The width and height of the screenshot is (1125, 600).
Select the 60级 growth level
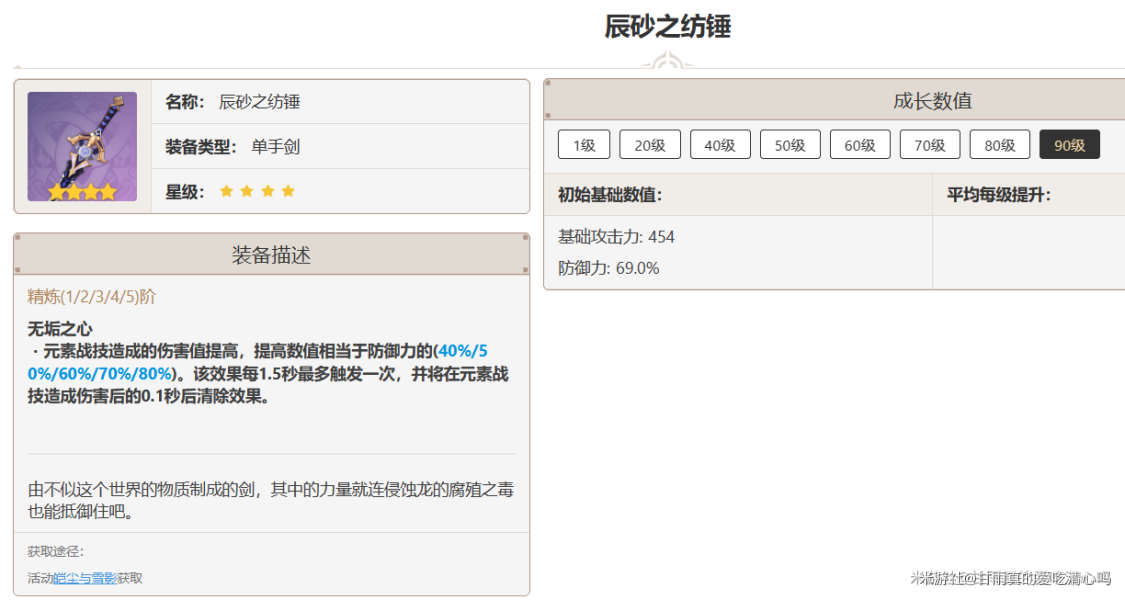pyautogui.click(x=860, y=145)
